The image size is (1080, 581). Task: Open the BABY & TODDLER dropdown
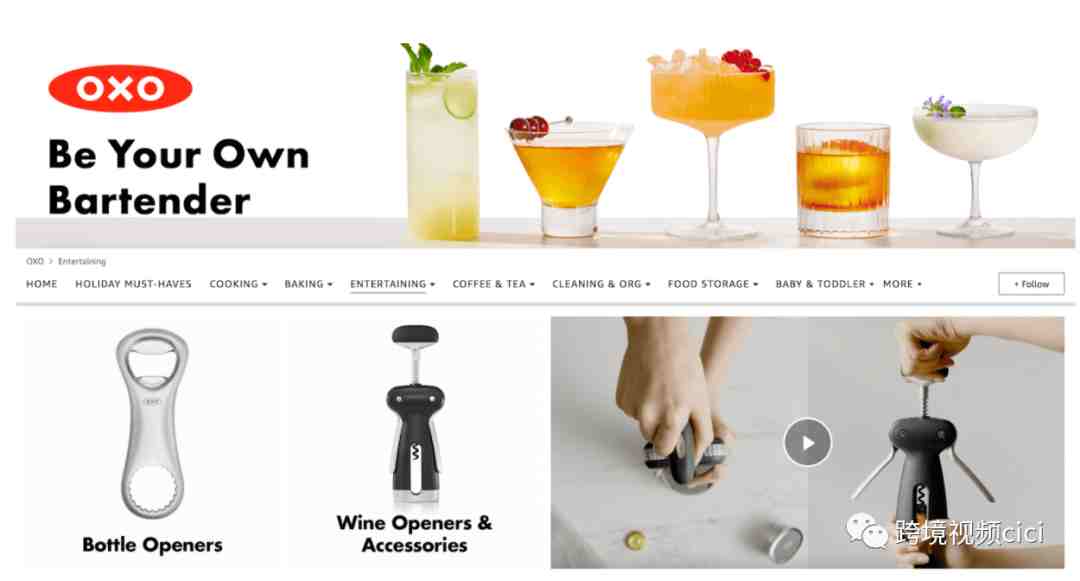[x=824, y=284]
